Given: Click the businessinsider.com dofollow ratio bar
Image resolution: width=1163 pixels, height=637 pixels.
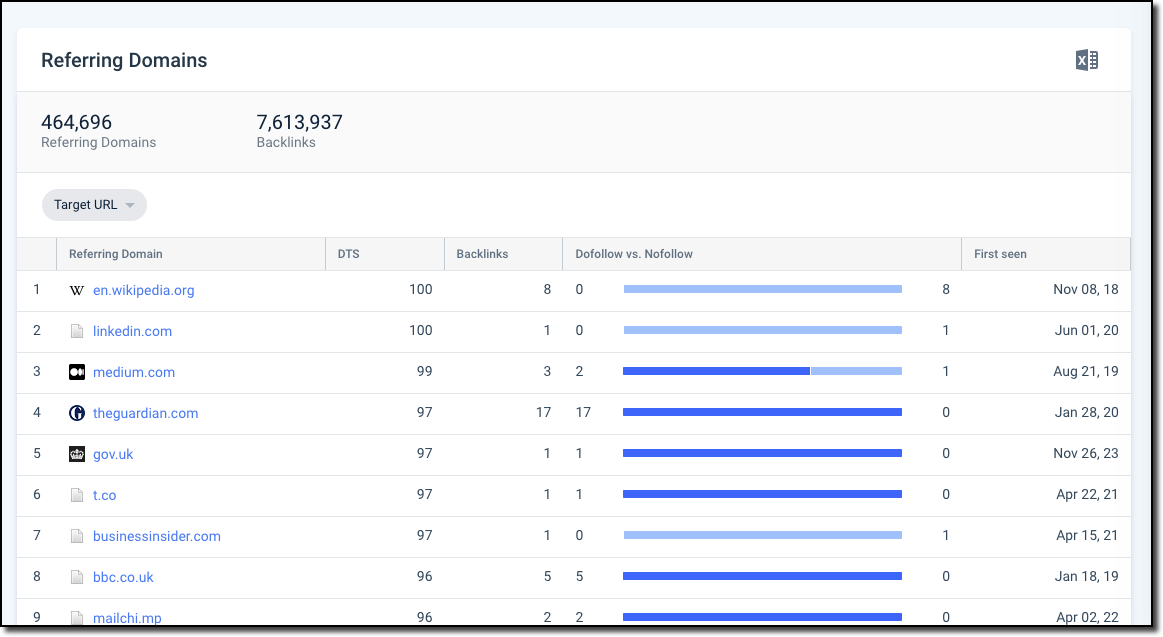Looking at the screenshot, I should (762, 535).
